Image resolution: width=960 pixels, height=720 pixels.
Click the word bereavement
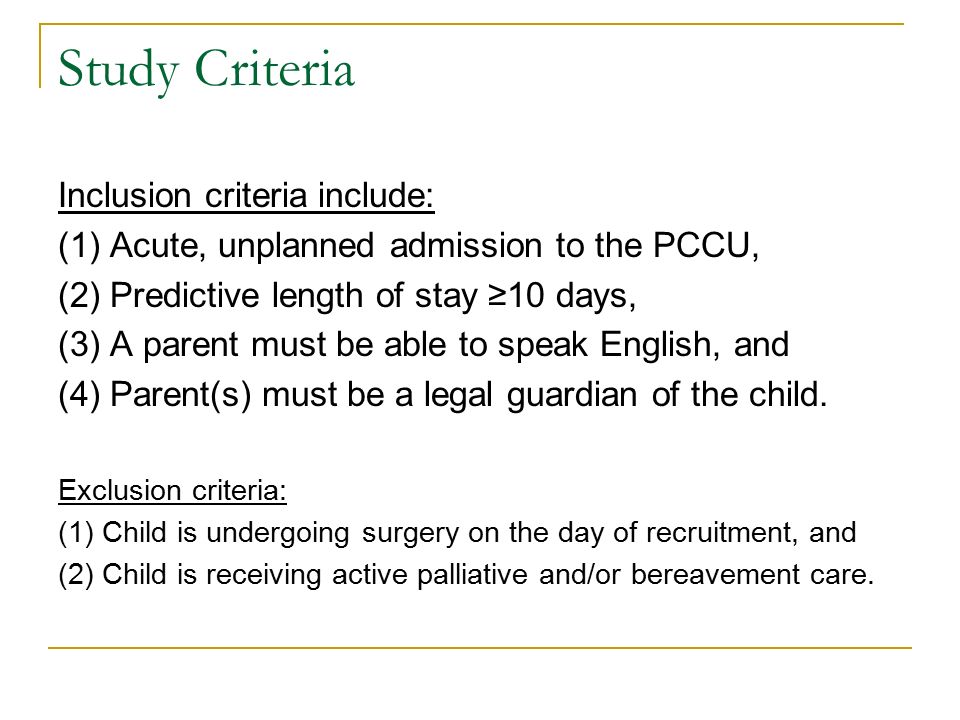pos(715,575)
